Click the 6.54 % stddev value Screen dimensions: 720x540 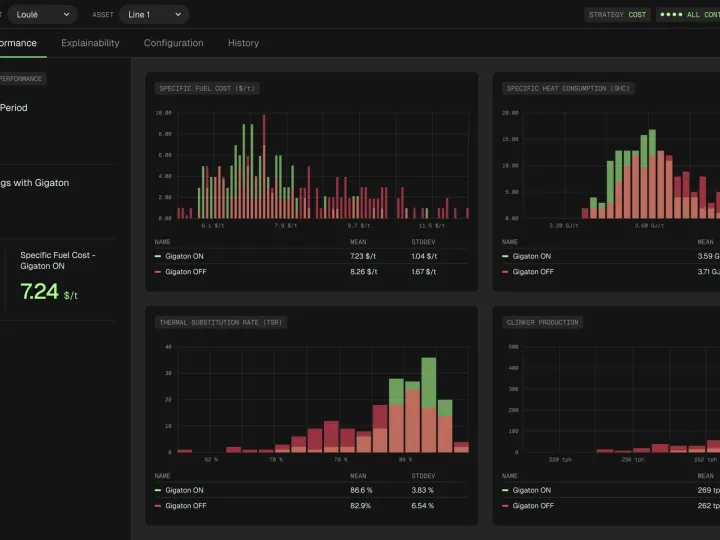(x=422, y=506)
